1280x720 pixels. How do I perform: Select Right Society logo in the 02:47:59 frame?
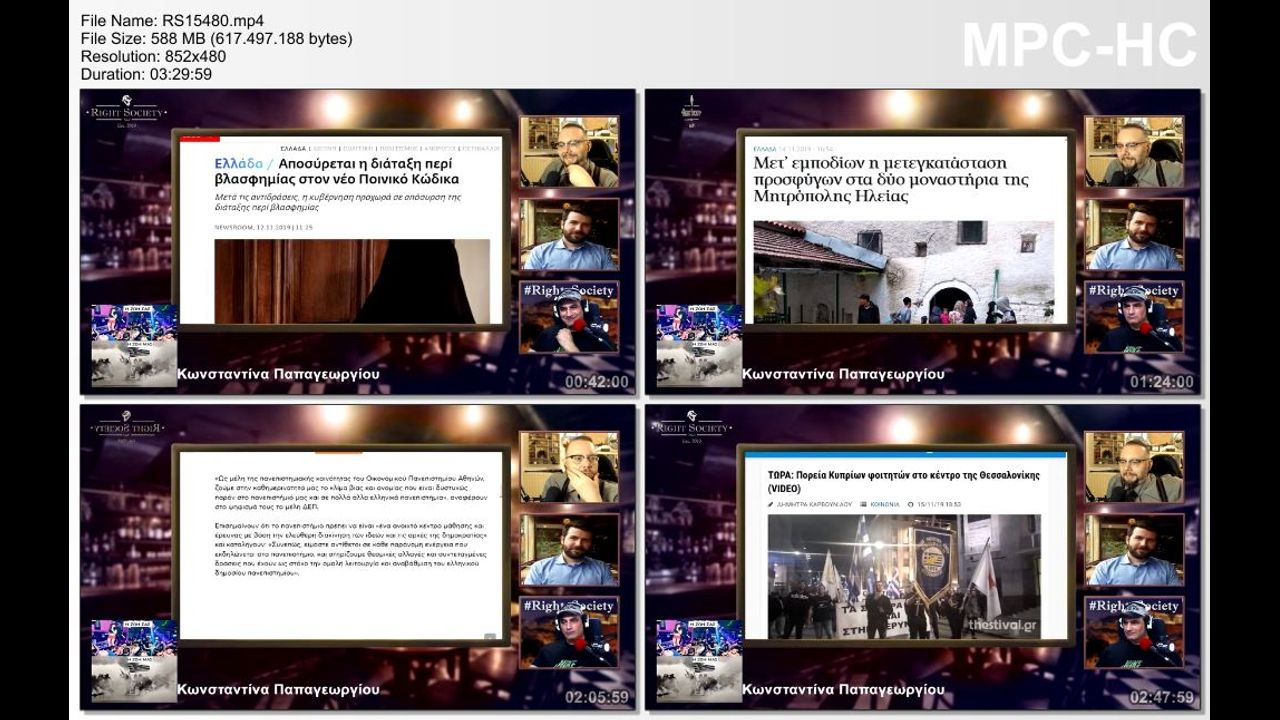691,424
